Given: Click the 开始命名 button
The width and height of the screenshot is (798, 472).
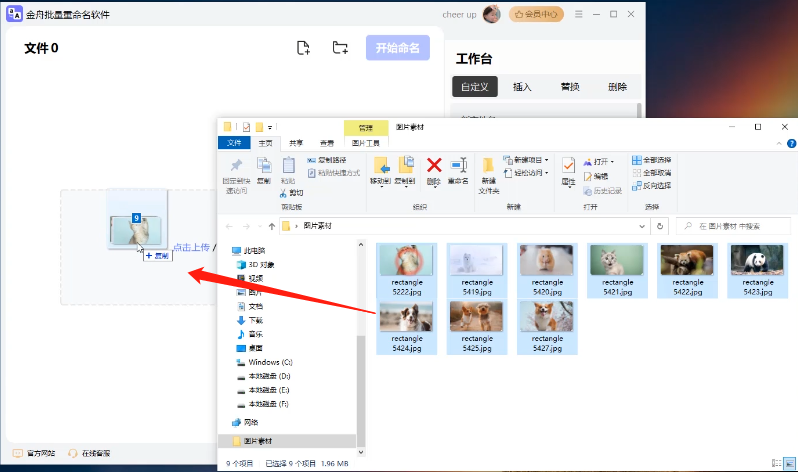Looking at the screenshot, I should click(x=397, y=48).
